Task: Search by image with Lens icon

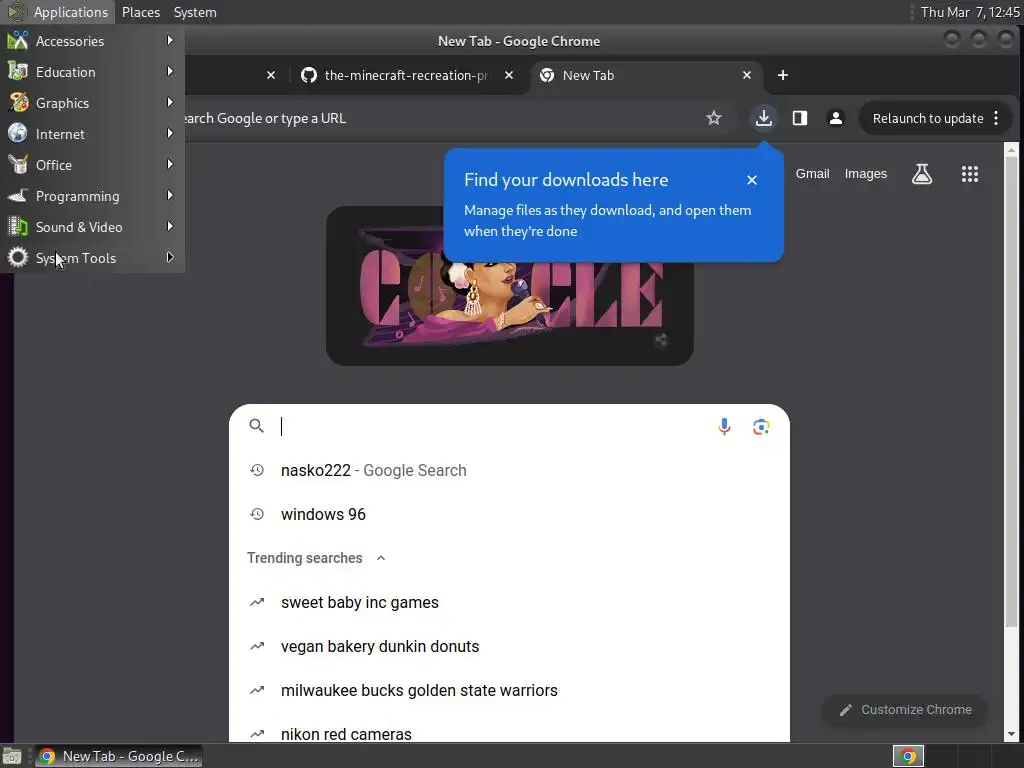Action: [x=761, y=426]
